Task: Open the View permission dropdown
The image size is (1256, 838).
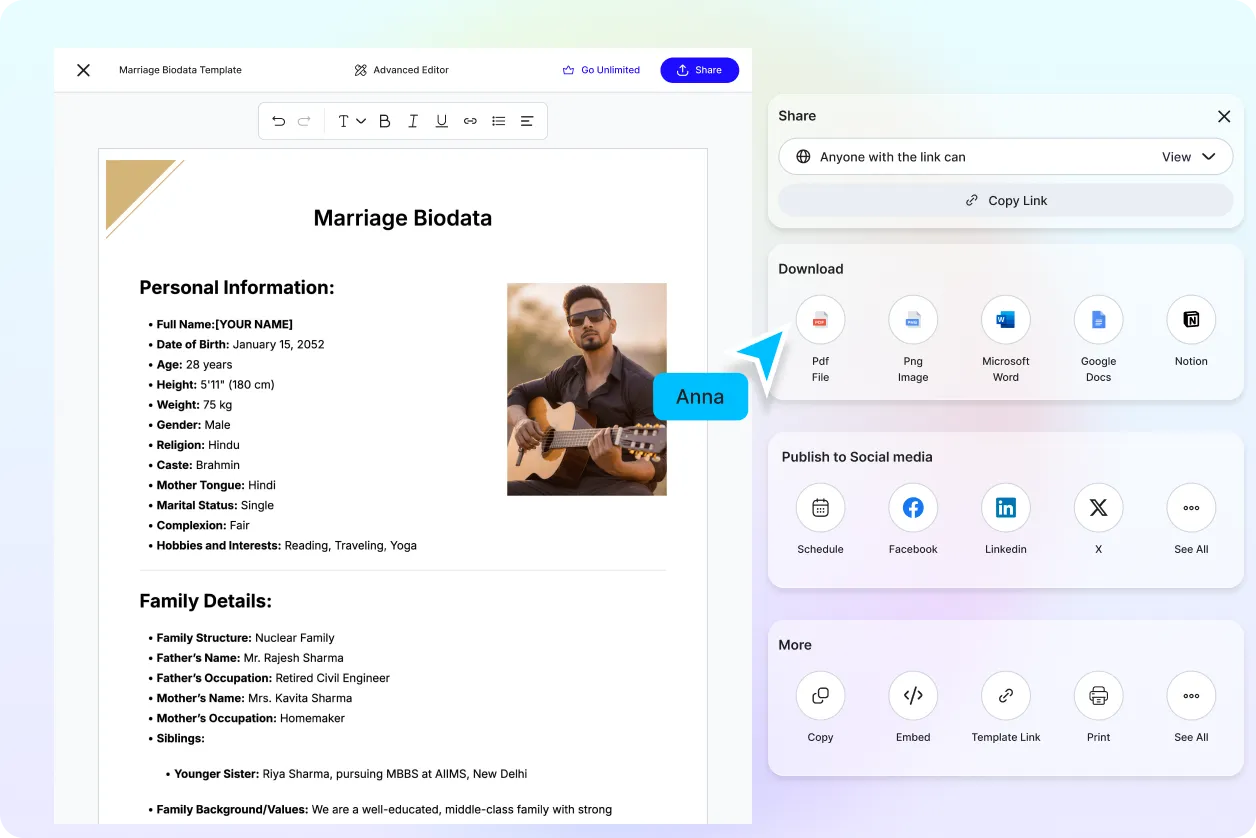Action: pos(1189,157)
